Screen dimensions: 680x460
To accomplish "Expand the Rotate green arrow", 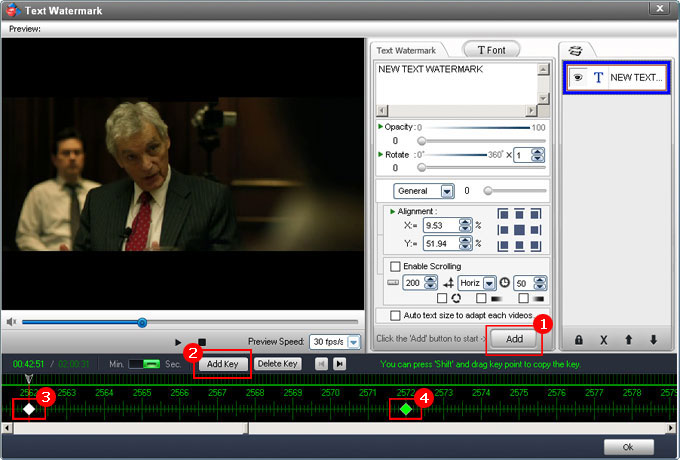I will [380, 154].
